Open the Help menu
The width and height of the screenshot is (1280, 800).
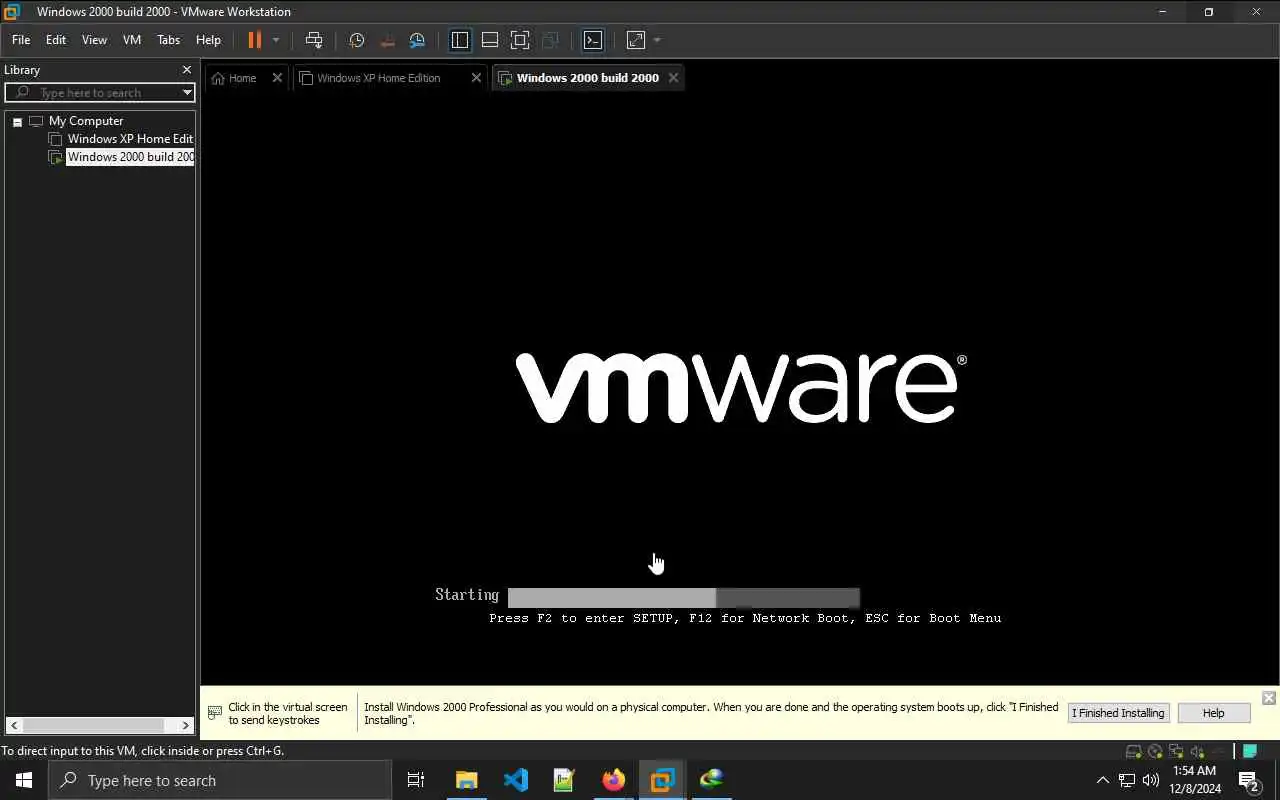tap(208, 40)
